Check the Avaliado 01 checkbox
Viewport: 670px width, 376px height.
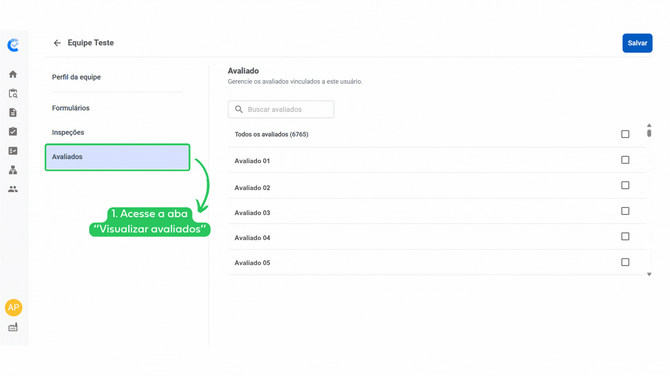(625, 160)
